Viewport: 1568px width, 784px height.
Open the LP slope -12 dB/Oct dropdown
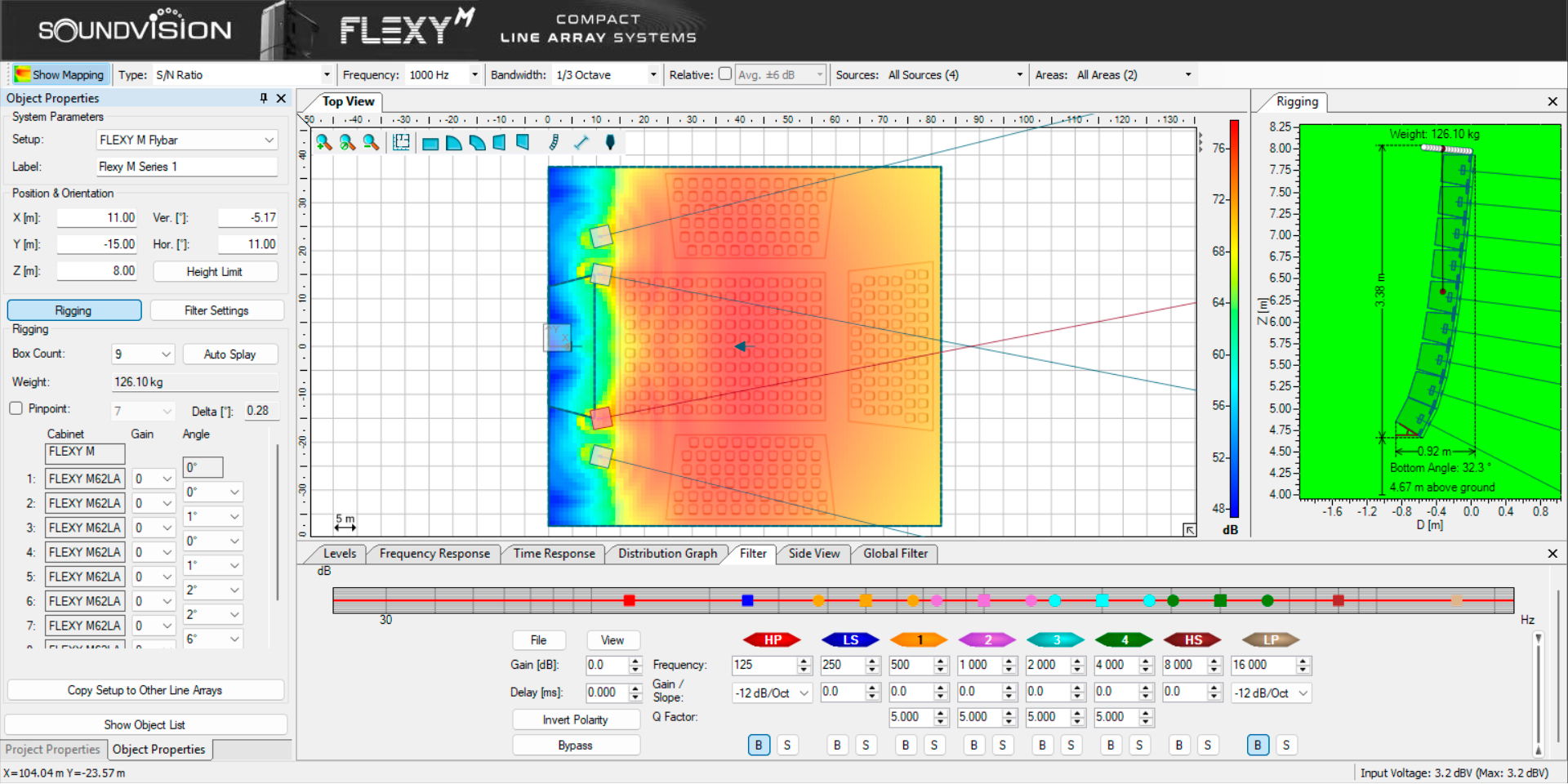click(x=1271, y=693)
